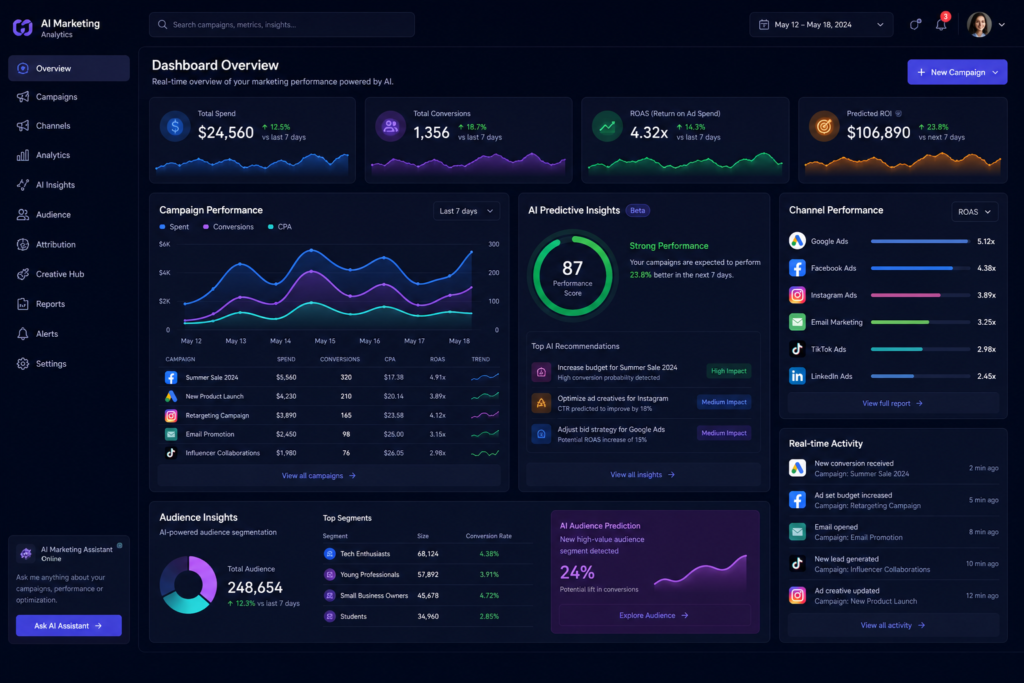The image size is (1024, 683).
Task: Click the Total Conversions people icon
Action: coord(391,127)
